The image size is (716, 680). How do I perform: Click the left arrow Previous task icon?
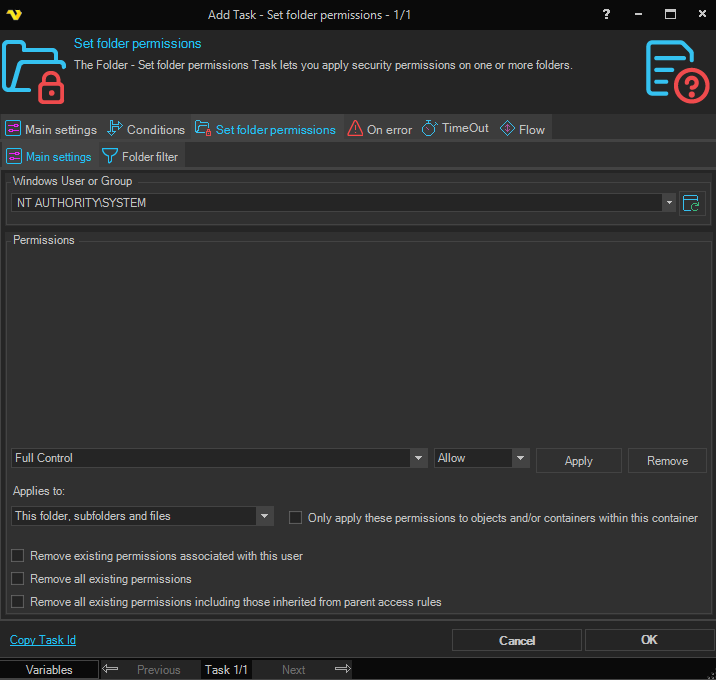point(111,669)
